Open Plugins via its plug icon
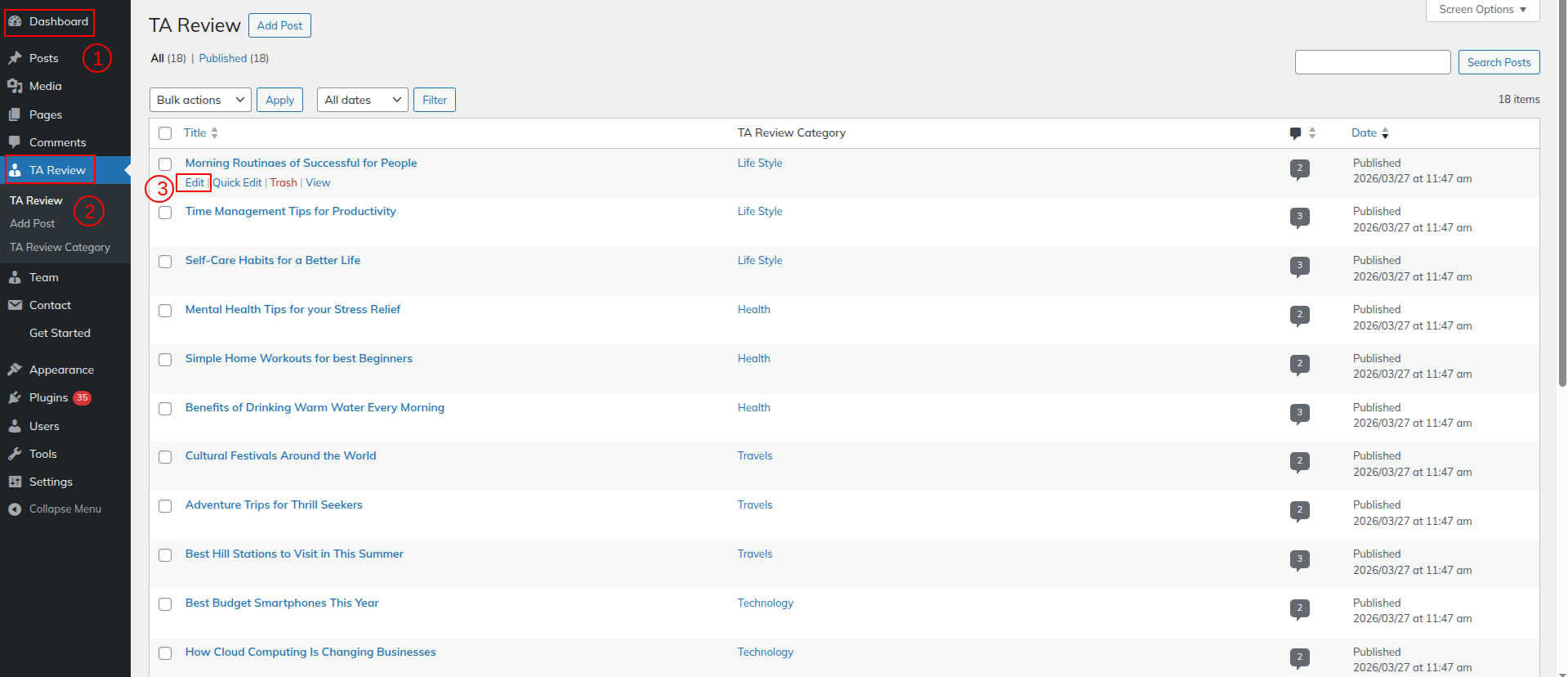 15,397
